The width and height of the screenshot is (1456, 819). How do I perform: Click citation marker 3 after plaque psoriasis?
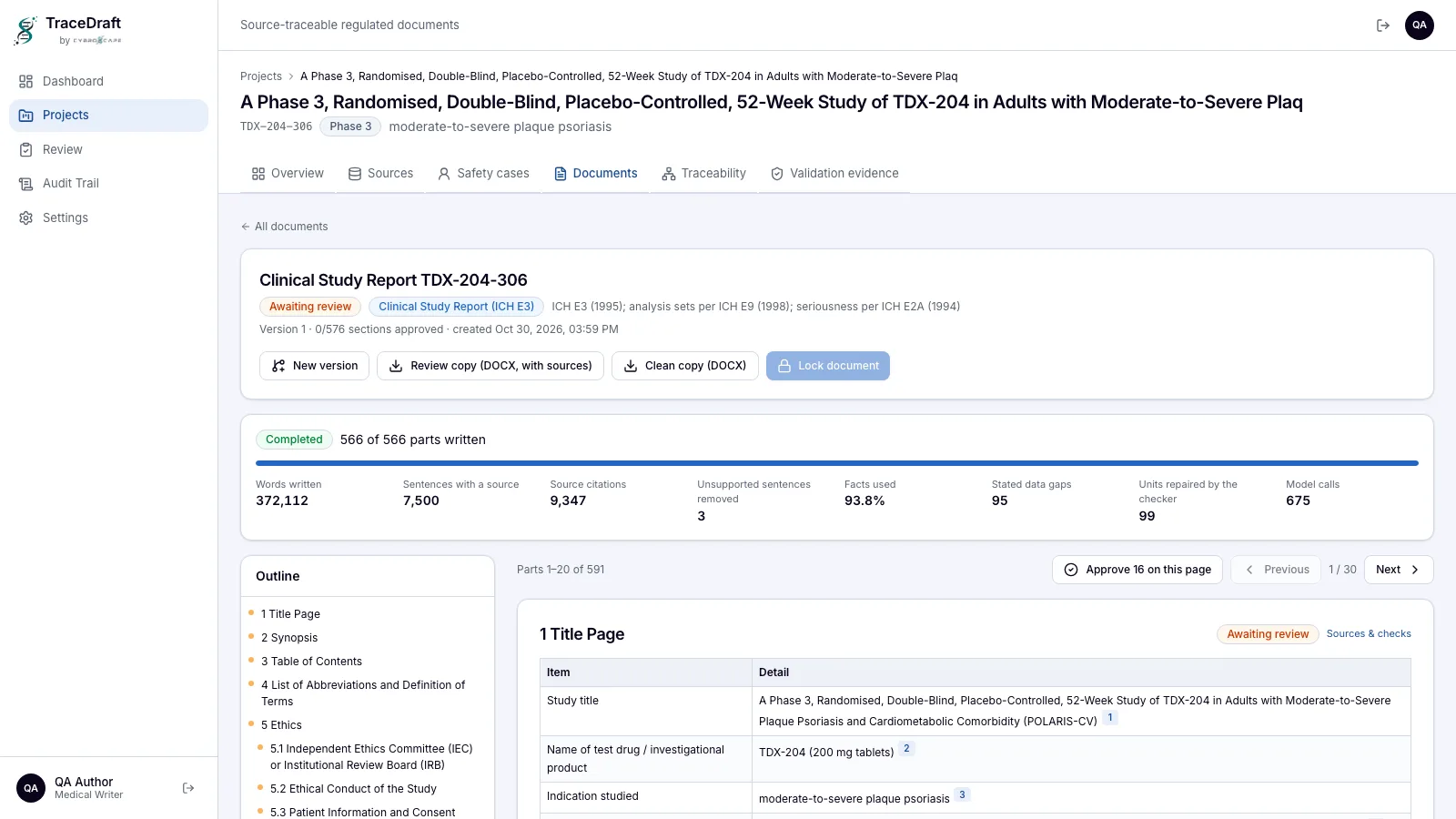962,795
